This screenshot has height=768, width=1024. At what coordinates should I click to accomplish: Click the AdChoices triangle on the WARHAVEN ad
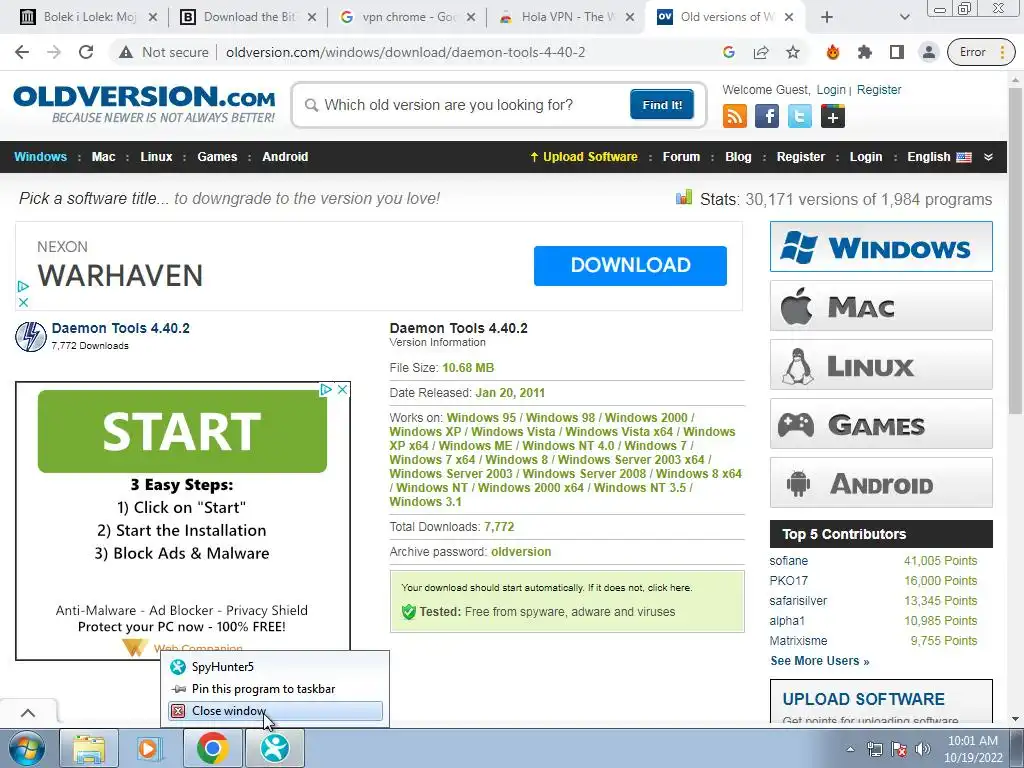(x=23, y=286)
